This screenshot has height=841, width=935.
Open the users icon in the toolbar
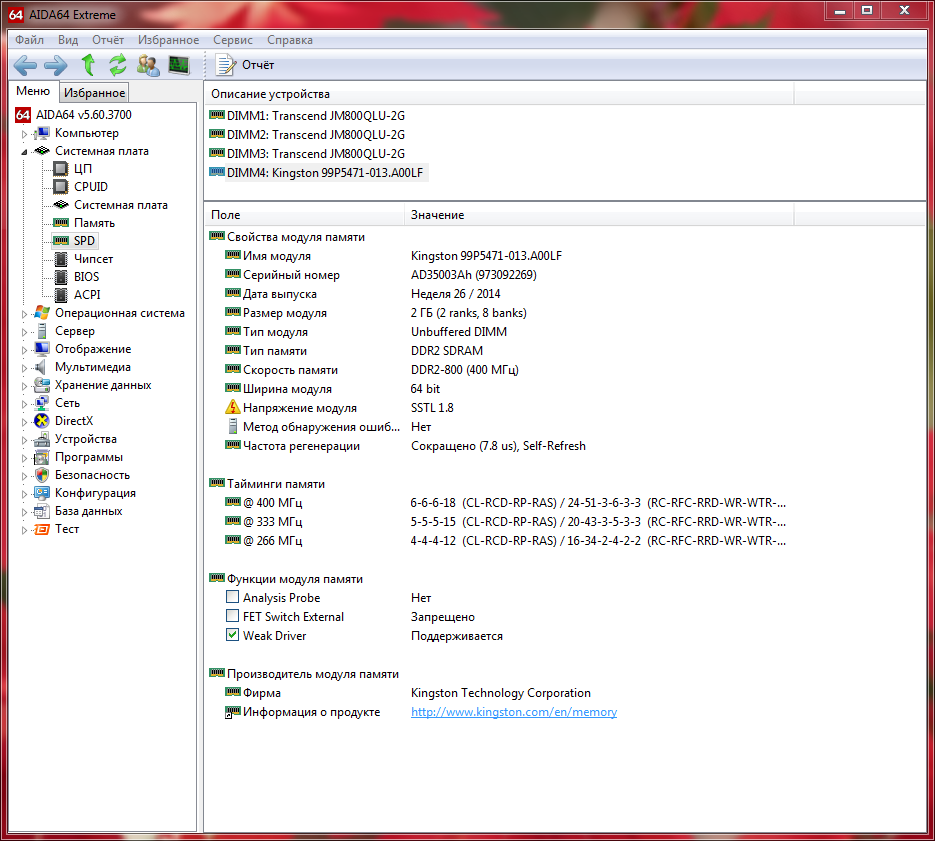click(x=148, y=65)
